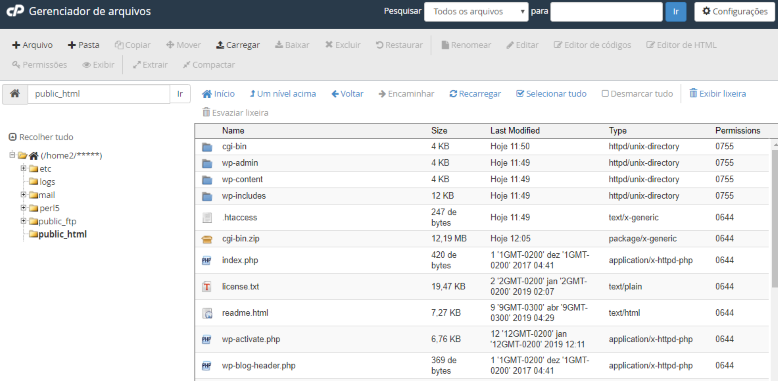778x381 pixels.
Task: Click the license.txt text file icon
Action: click(207, 287)
